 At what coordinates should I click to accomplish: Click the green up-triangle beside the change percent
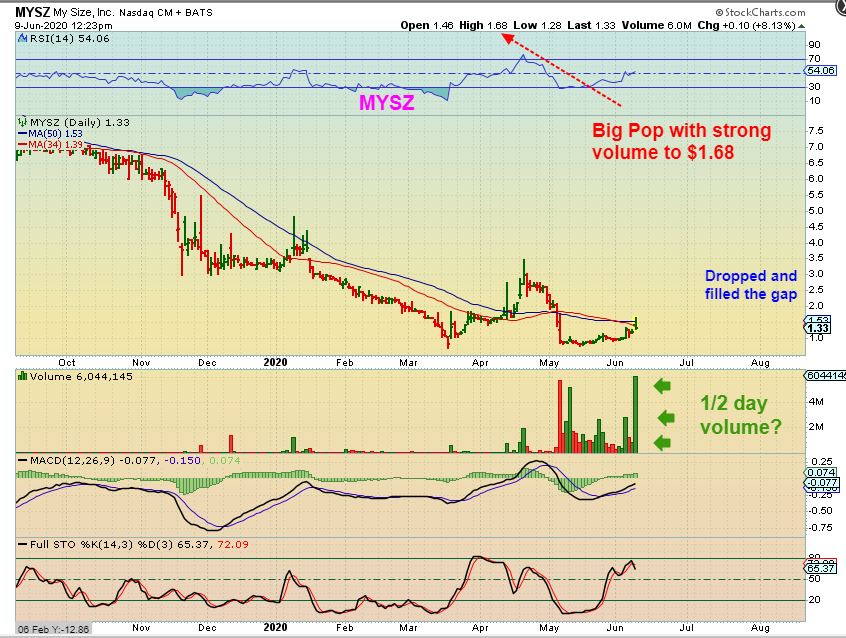pos(802,26)
